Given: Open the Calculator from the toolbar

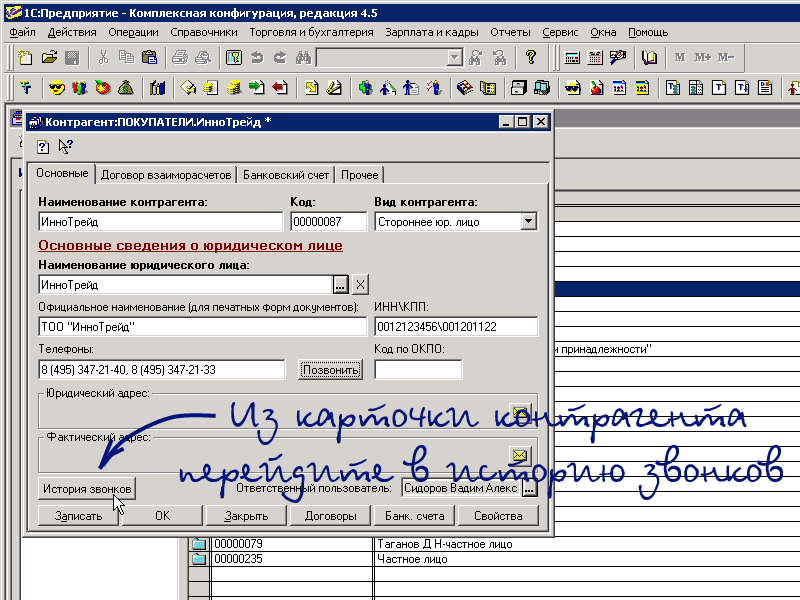Looking at the screenshot, I should tap(572, 58).
